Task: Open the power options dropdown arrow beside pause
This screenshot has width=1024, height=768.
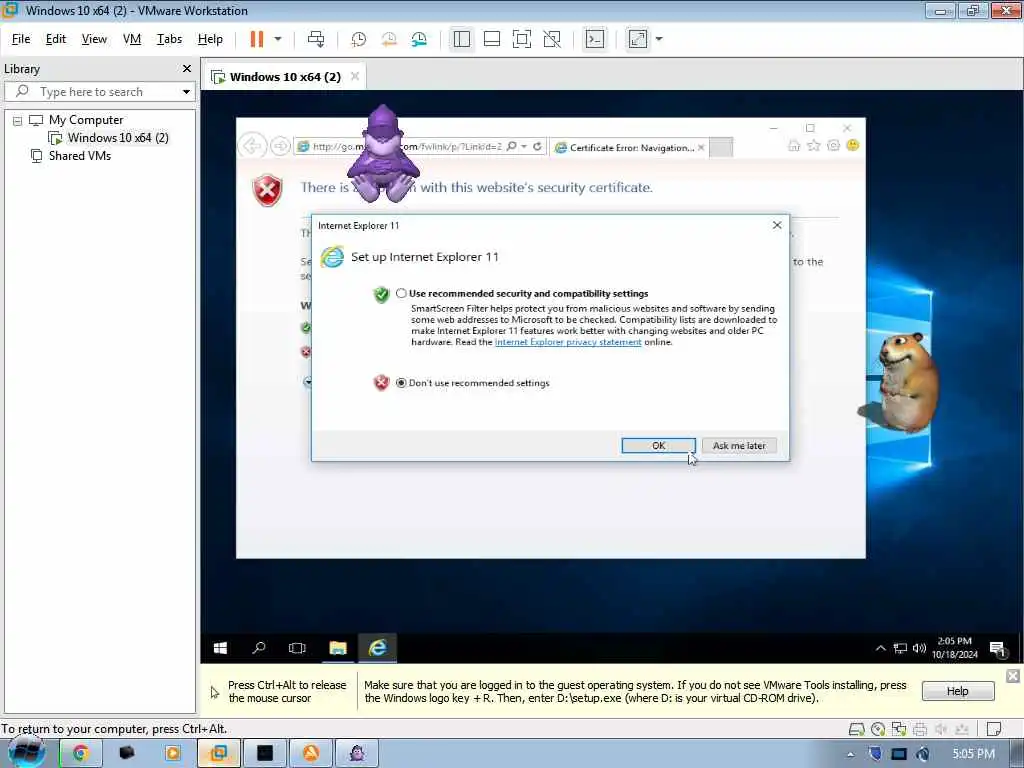Action: coord(278,39)
